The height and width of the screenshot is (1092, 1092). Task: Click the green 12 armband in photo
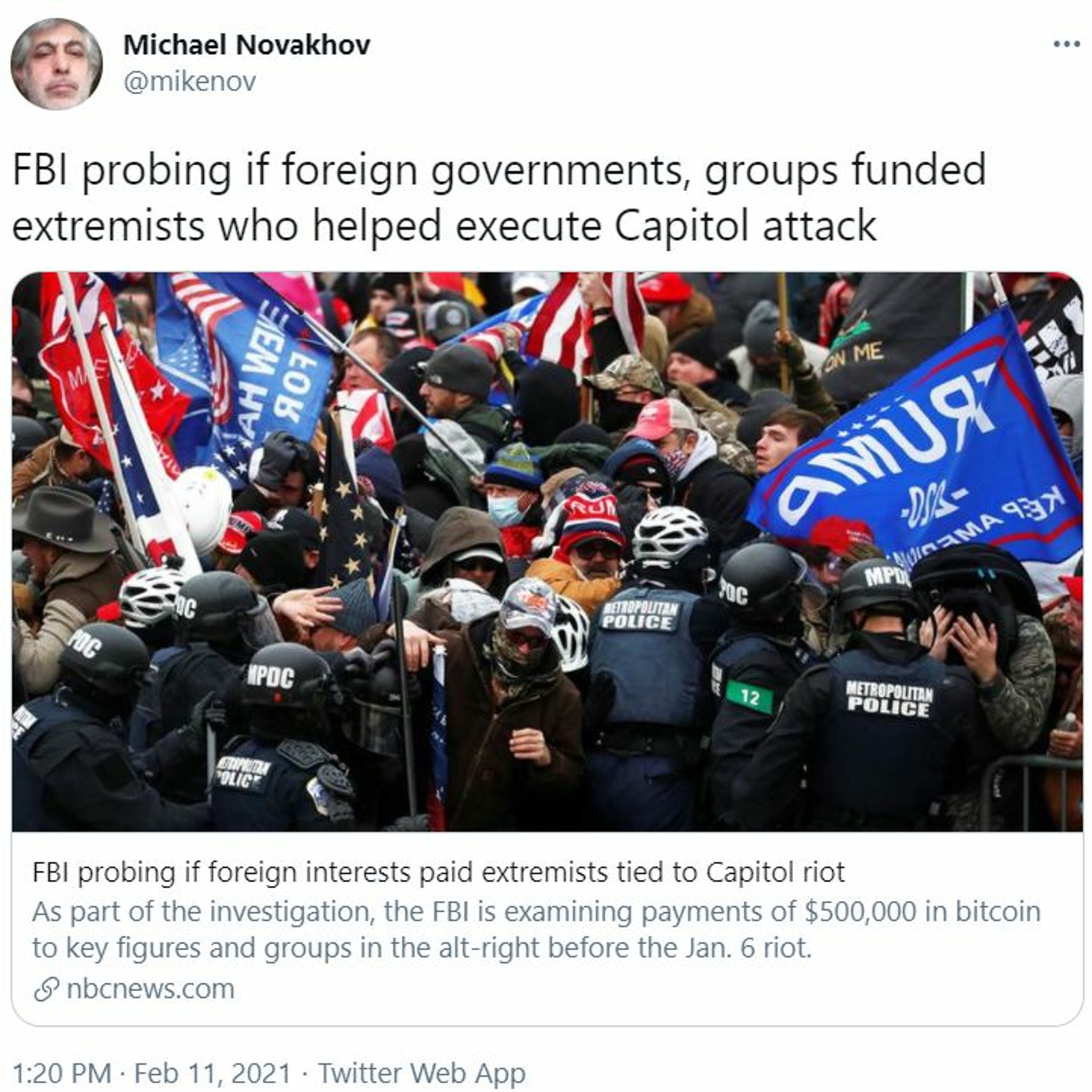click(749, 697)
